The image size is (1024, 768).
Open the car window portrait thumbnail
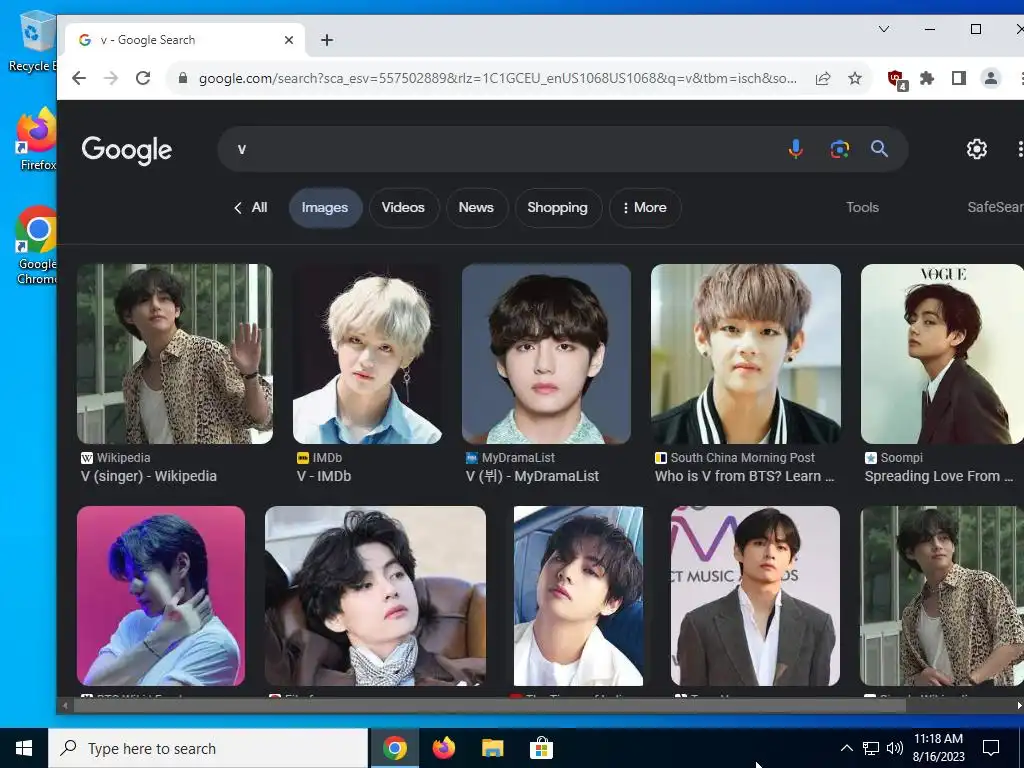click(x=578, y=596)
